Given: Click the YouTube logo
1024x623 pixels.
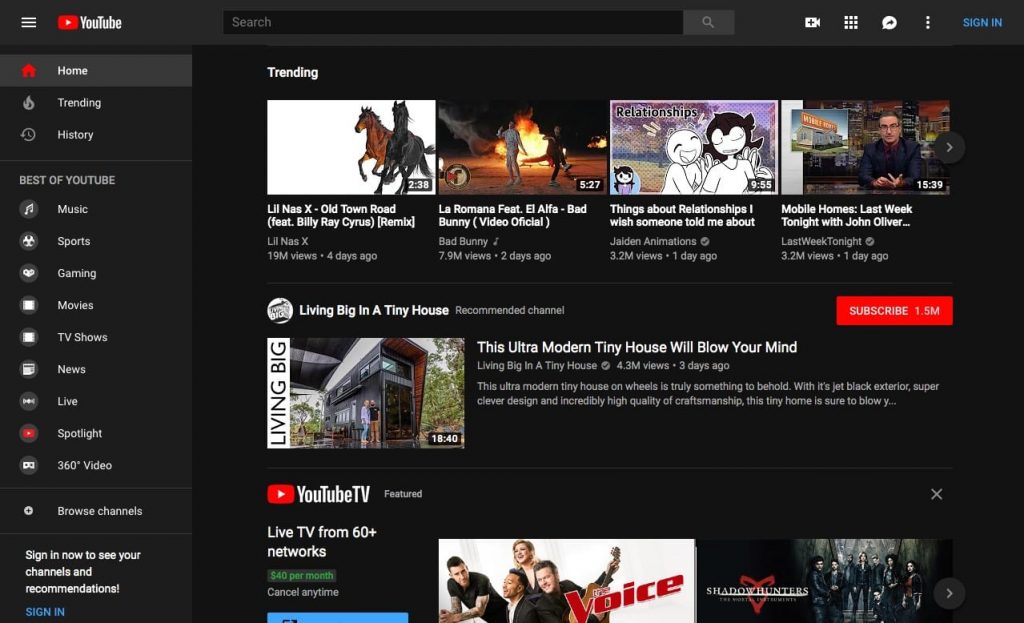Looking at the screenshot, I should tap(89, 22).
